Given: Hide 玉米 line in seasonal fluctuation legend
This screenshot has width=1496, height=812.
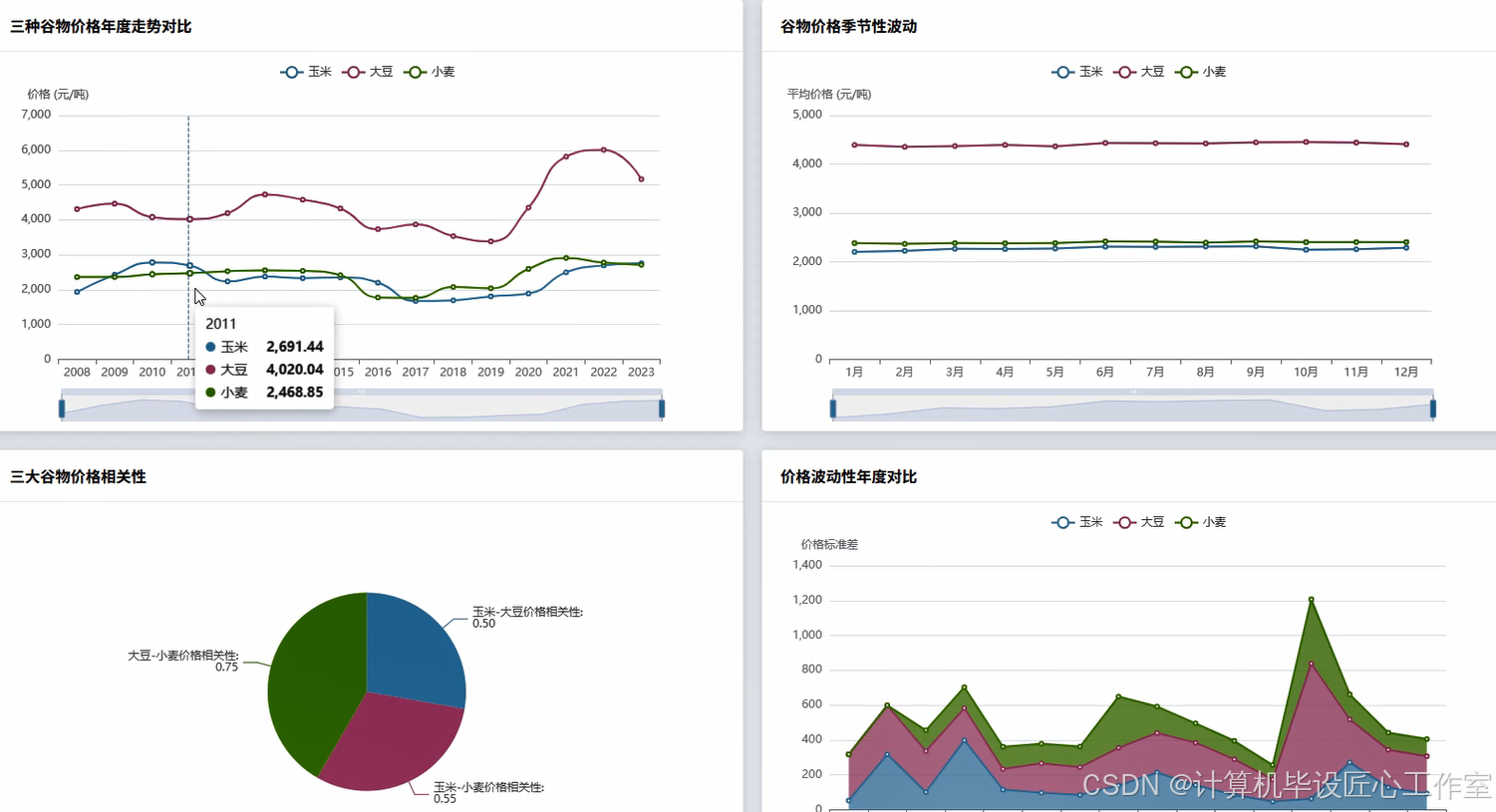Looking at the screenshot, I should point(1077,72).
